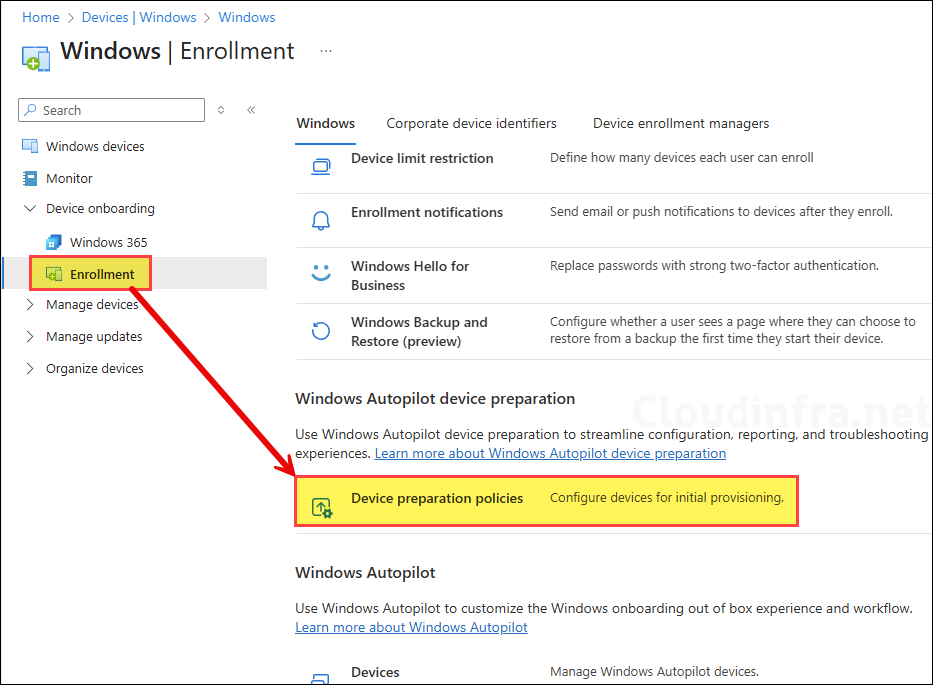Click the Monitor icon in sidebar

(x=29, y=179)
